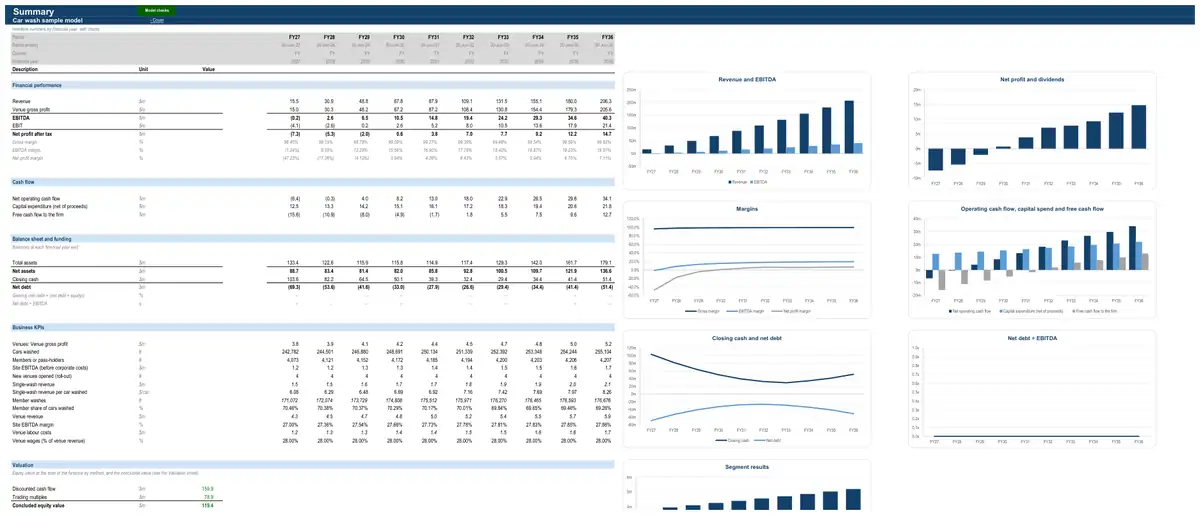1200x515 pixels.
Task: Select the Concluded equity value label
Action: click(x=36, y=505)
